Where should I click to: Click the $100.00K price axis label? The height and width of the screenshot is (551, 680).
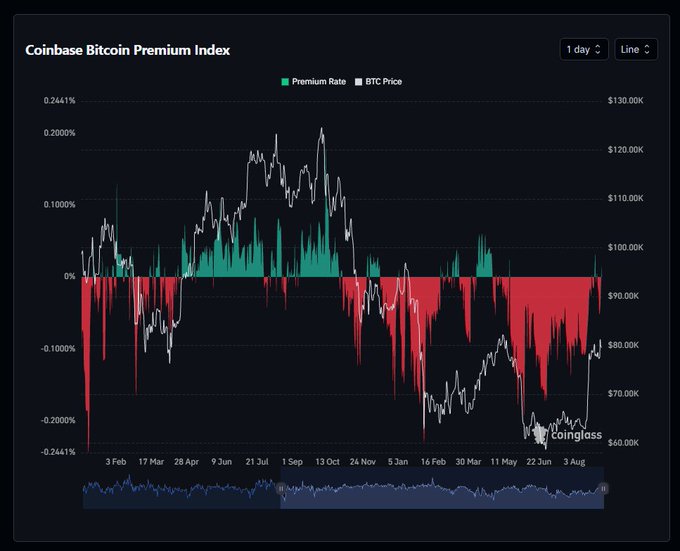625,248
